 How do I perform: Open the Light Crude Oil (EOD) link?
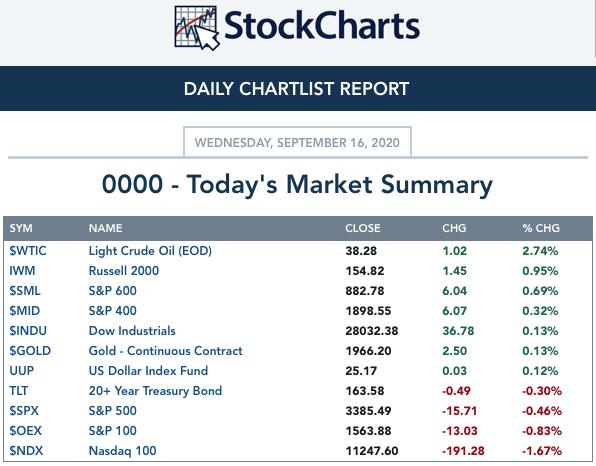click(150, 251)
